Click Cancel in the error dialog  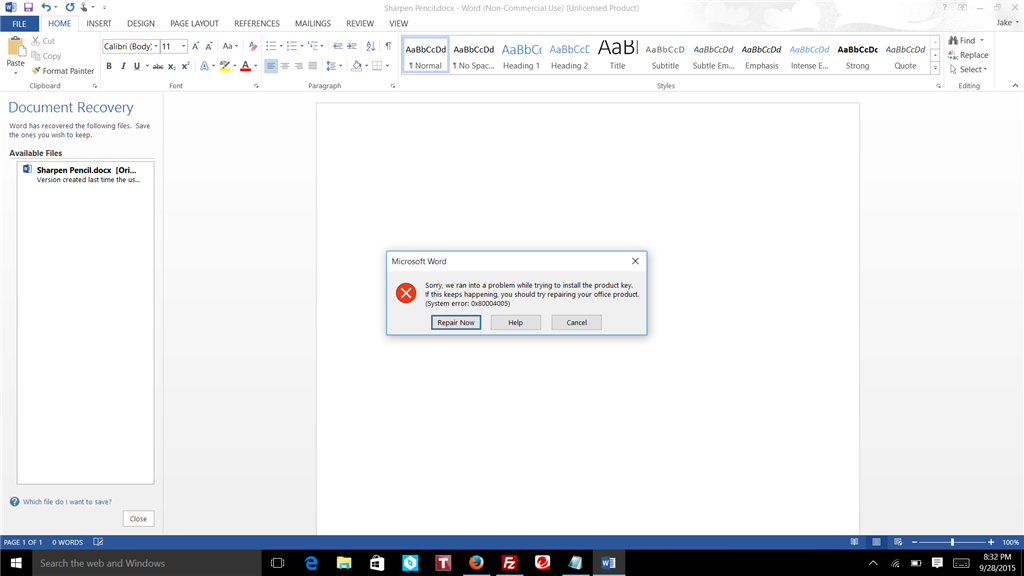(576, 323)
